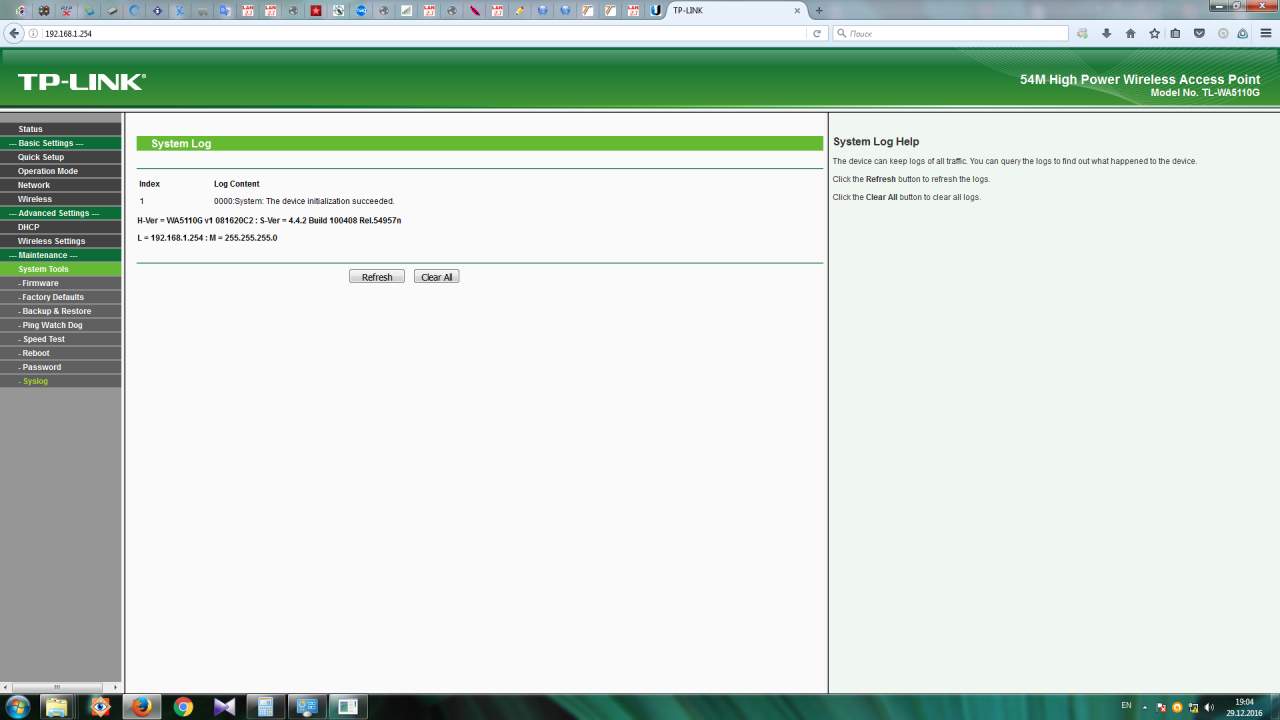
Task: Click the site information icon in the address bar
Action: 34,33
